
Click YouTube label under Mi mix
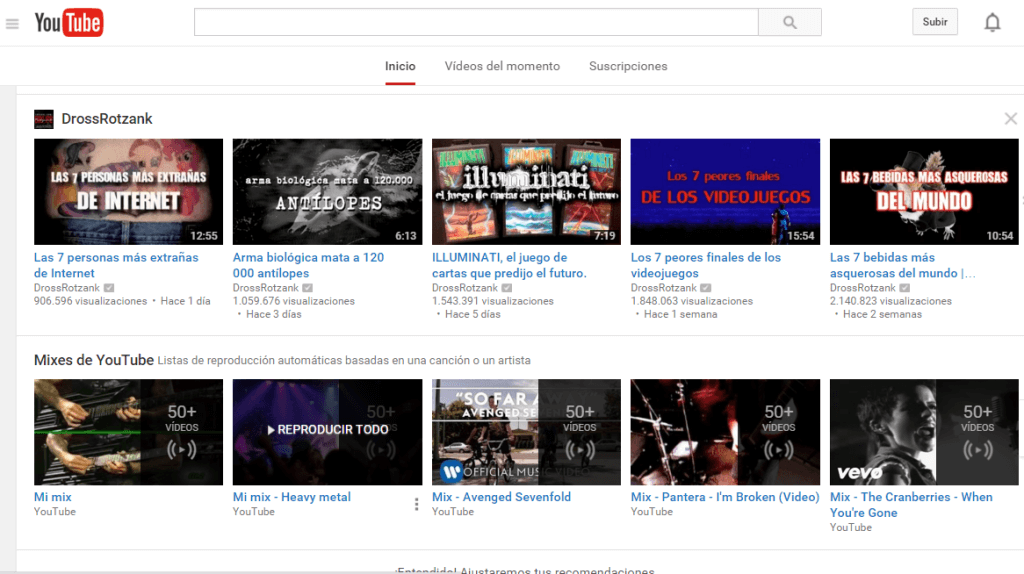[54, 512]
